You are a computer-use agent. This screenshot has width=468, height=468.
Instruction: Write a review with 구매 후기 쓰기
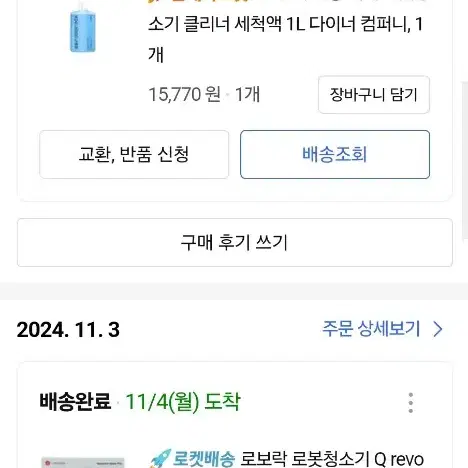pos(235,242)
